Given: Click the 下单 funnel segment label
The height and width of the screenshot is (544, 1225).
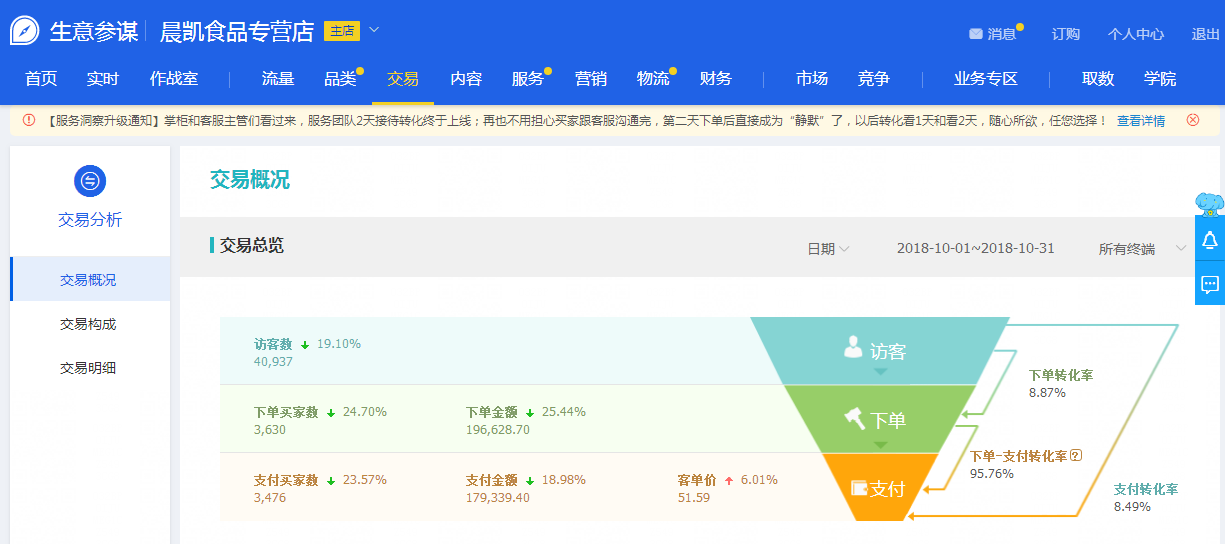Looking at the screenshot, I should [888, 421].
